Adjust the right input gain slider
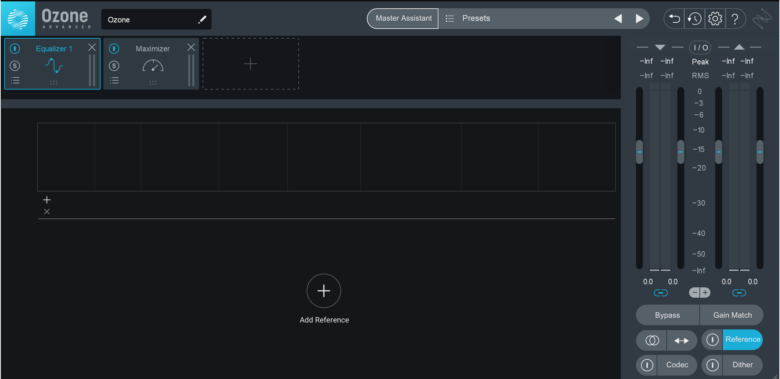This screenshot has width=780, height=379. (x=681, y=152)
